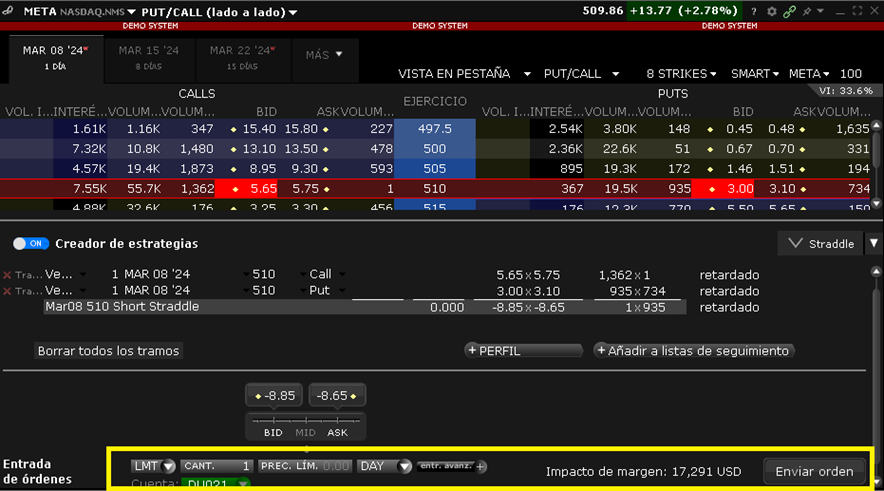Expand the 8 STRIKES dropdown

681,74
